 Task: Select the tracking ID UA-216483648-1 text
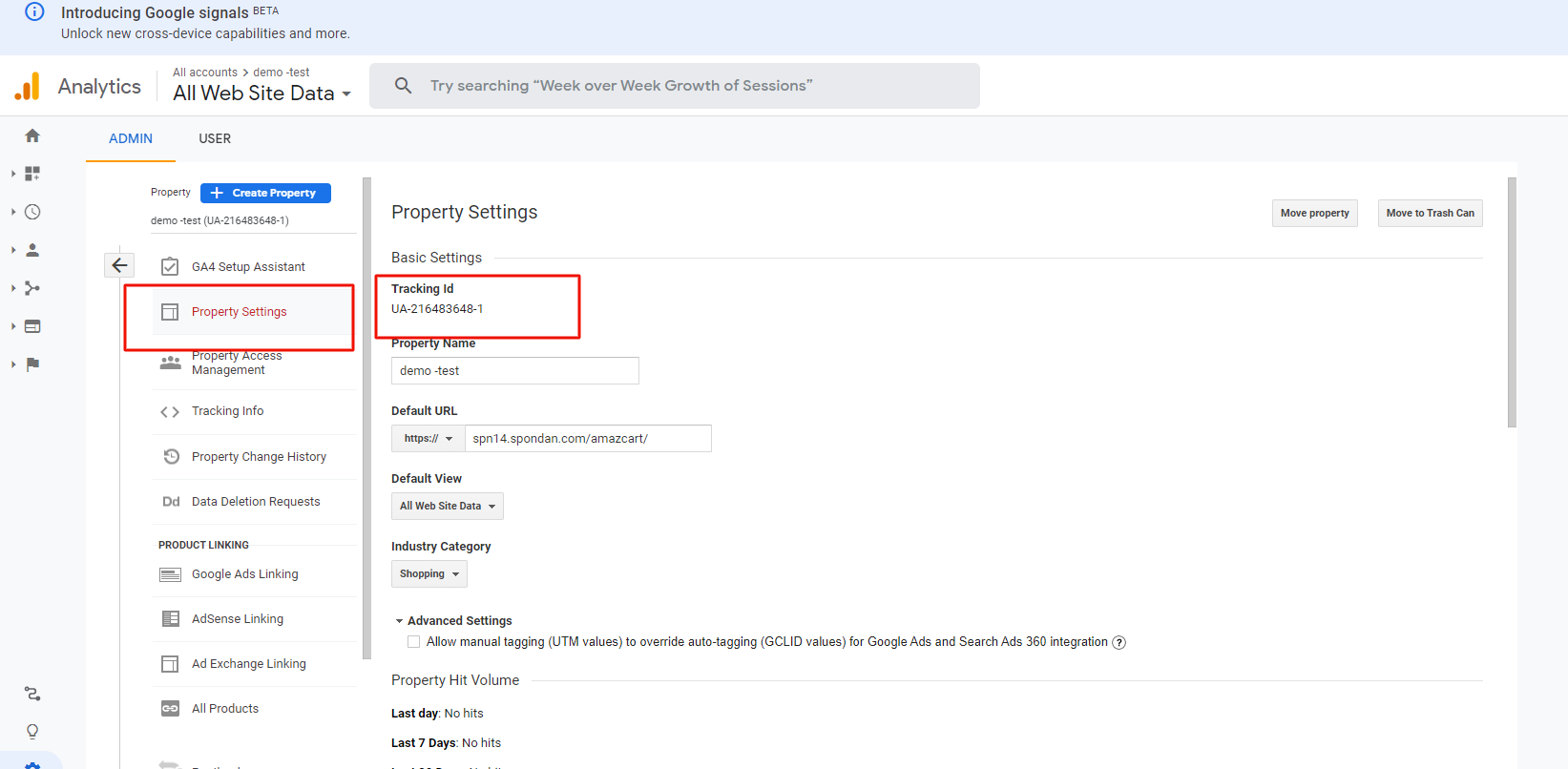(437, 309)
